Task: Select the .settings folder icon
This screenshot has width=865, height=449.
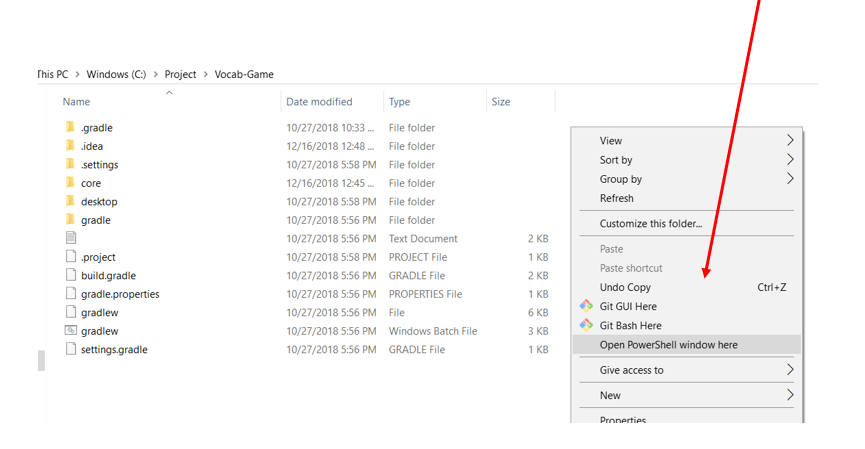Action: (x=70, y=164)
